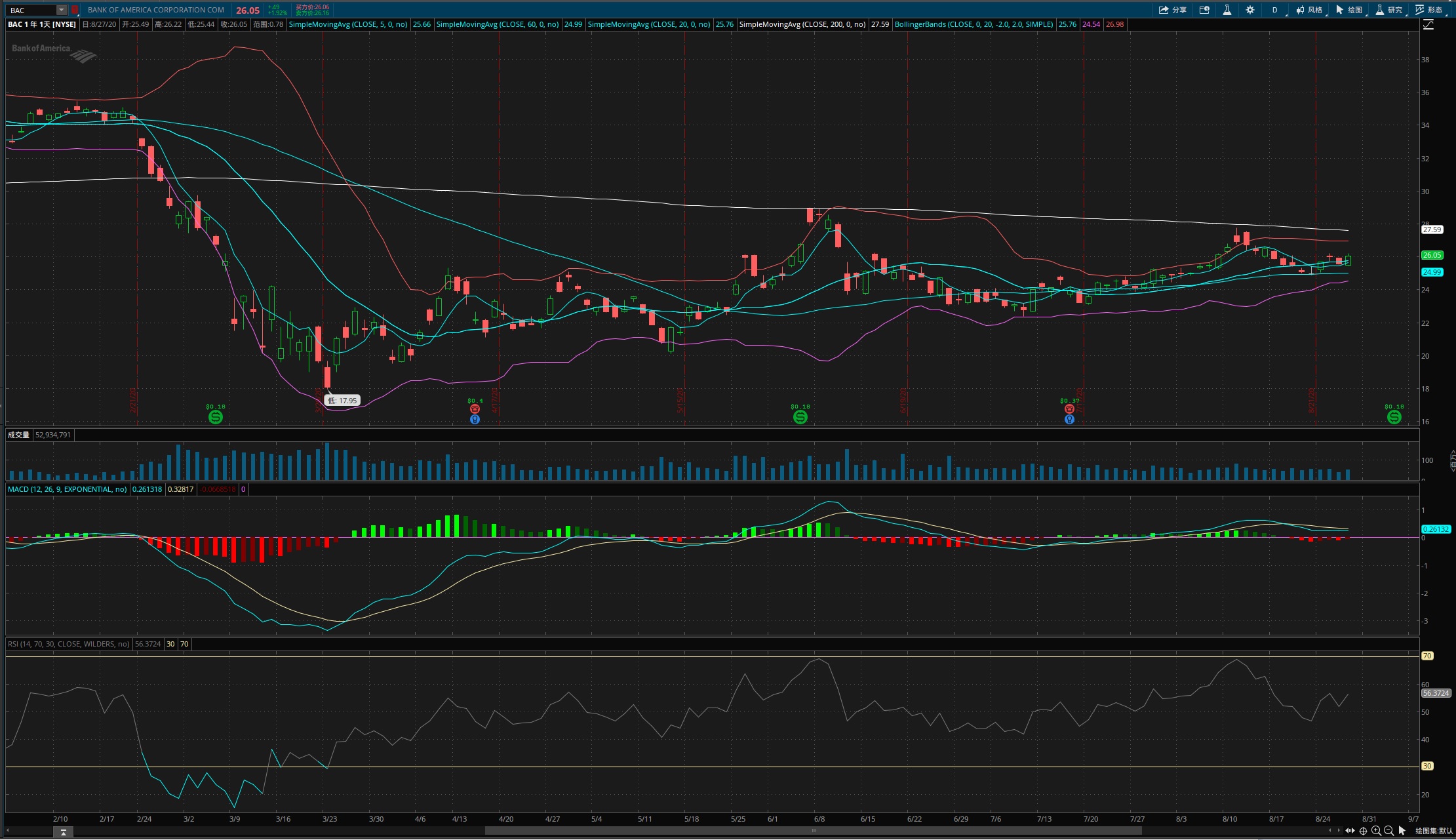The height and width of the screenshot is (840, 1456).
Task: Click the 8/10 date on time axis
Action: click(1230, 819)
